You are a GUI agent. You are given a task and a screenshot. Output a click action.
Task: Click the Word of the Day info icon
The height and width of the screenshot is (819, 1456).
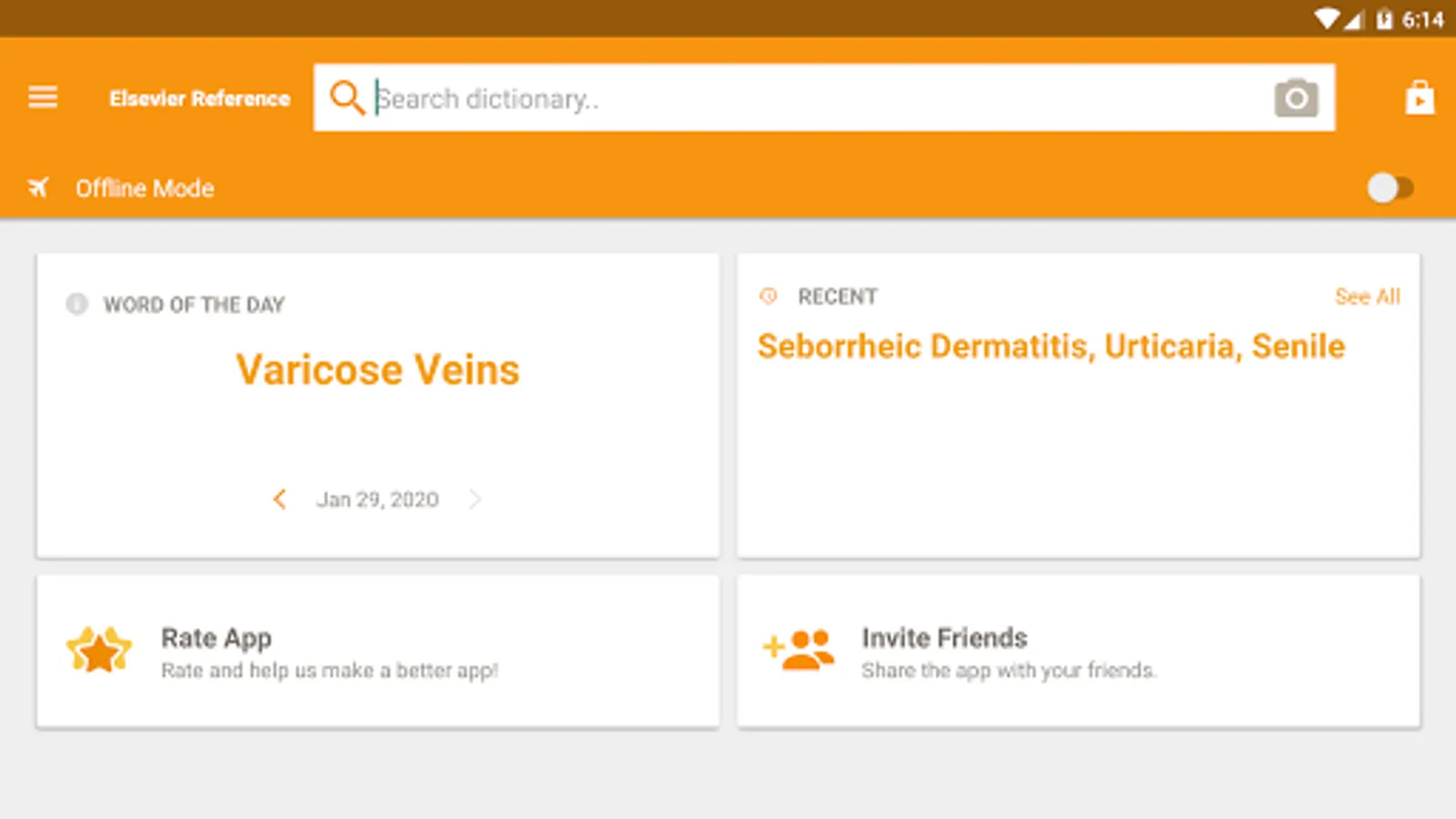(77, 304)
